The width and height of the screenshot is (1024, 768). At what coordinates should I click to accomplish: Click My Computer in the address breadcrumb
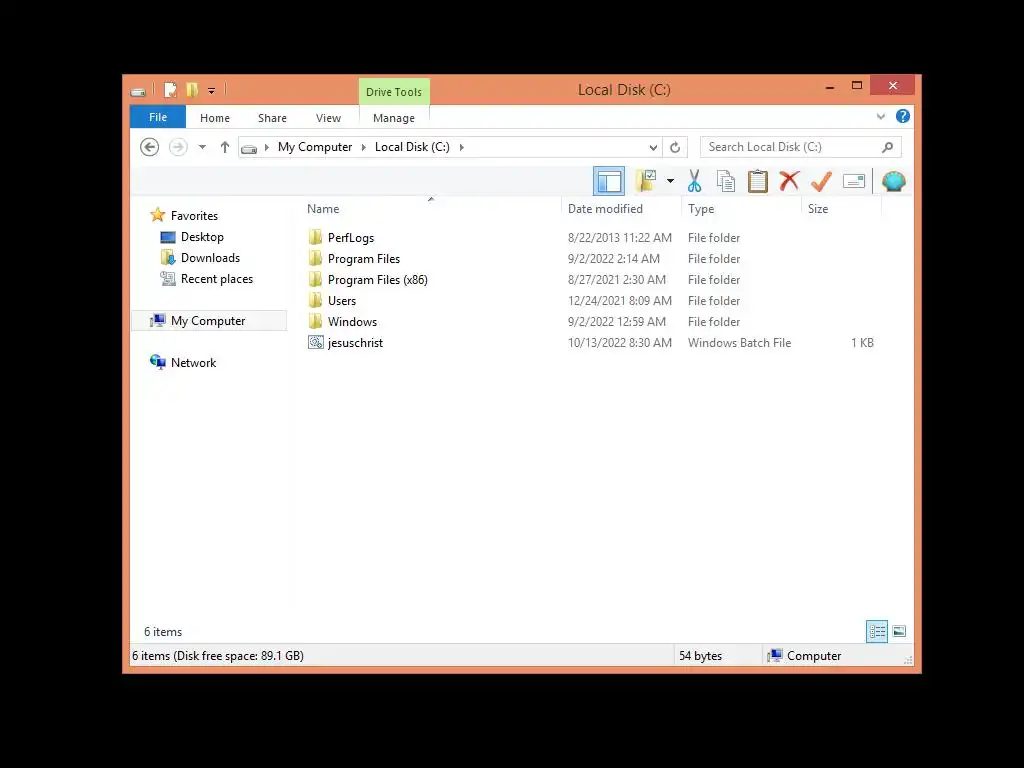tap(315, 147)
